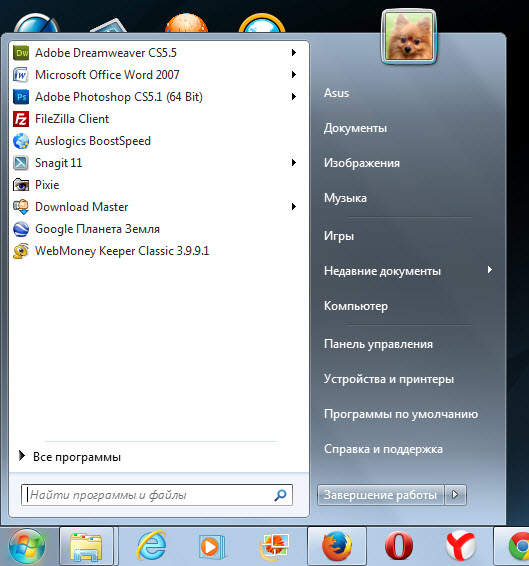Image resolution: width=529 pixels, height=566 pixels.
Task: Open Windows Explorer folder taskbar icon
Action: pyautogui.click(x=86, y=546)
